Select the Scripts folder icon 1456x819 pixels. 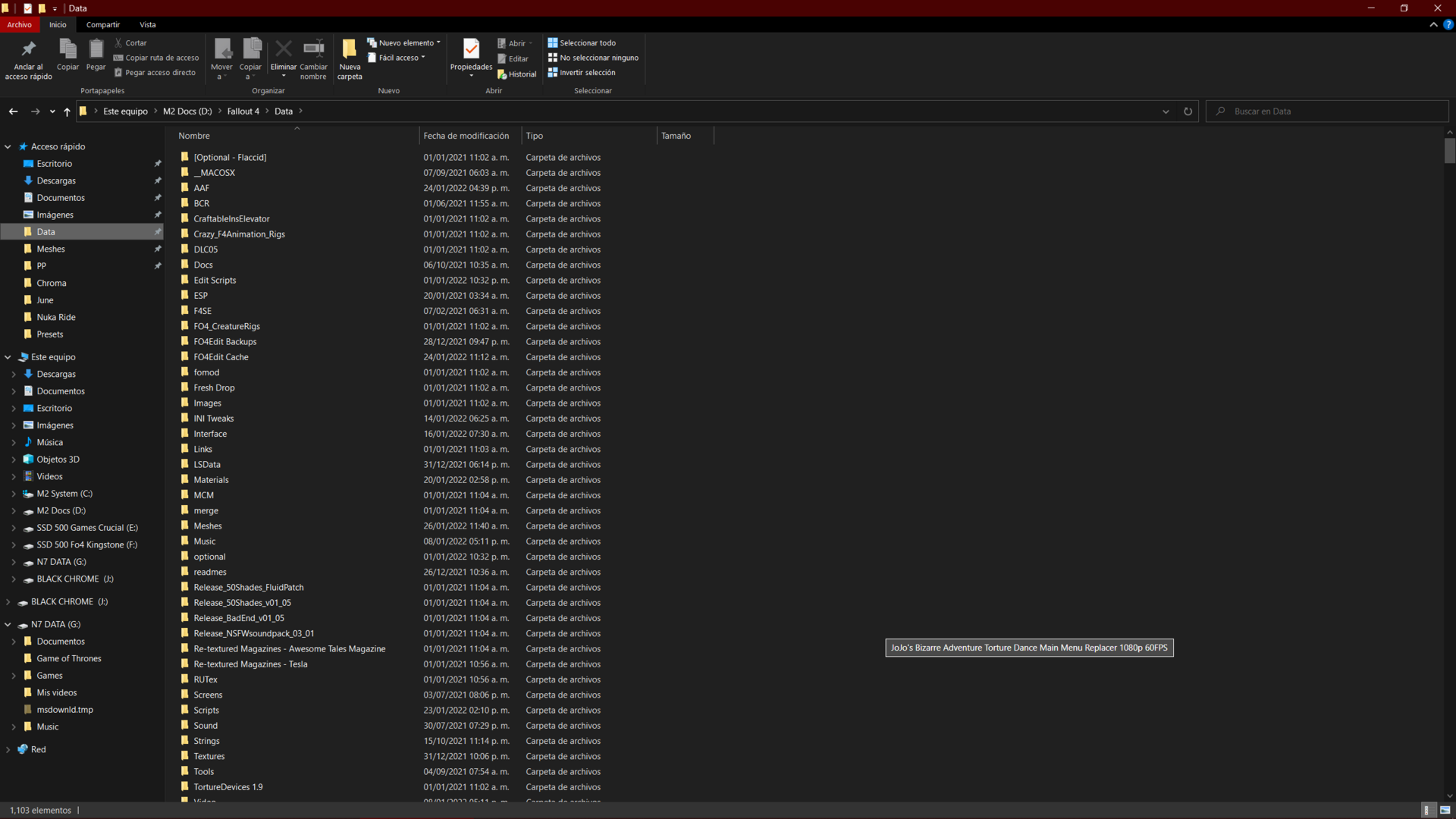click(x=184, y=710)
